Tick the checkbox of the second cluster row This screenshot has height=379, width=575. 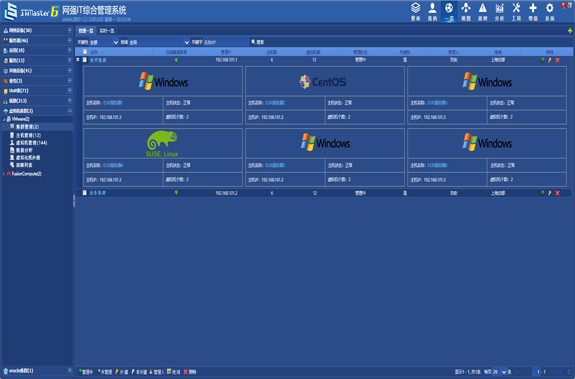(85, 193)
